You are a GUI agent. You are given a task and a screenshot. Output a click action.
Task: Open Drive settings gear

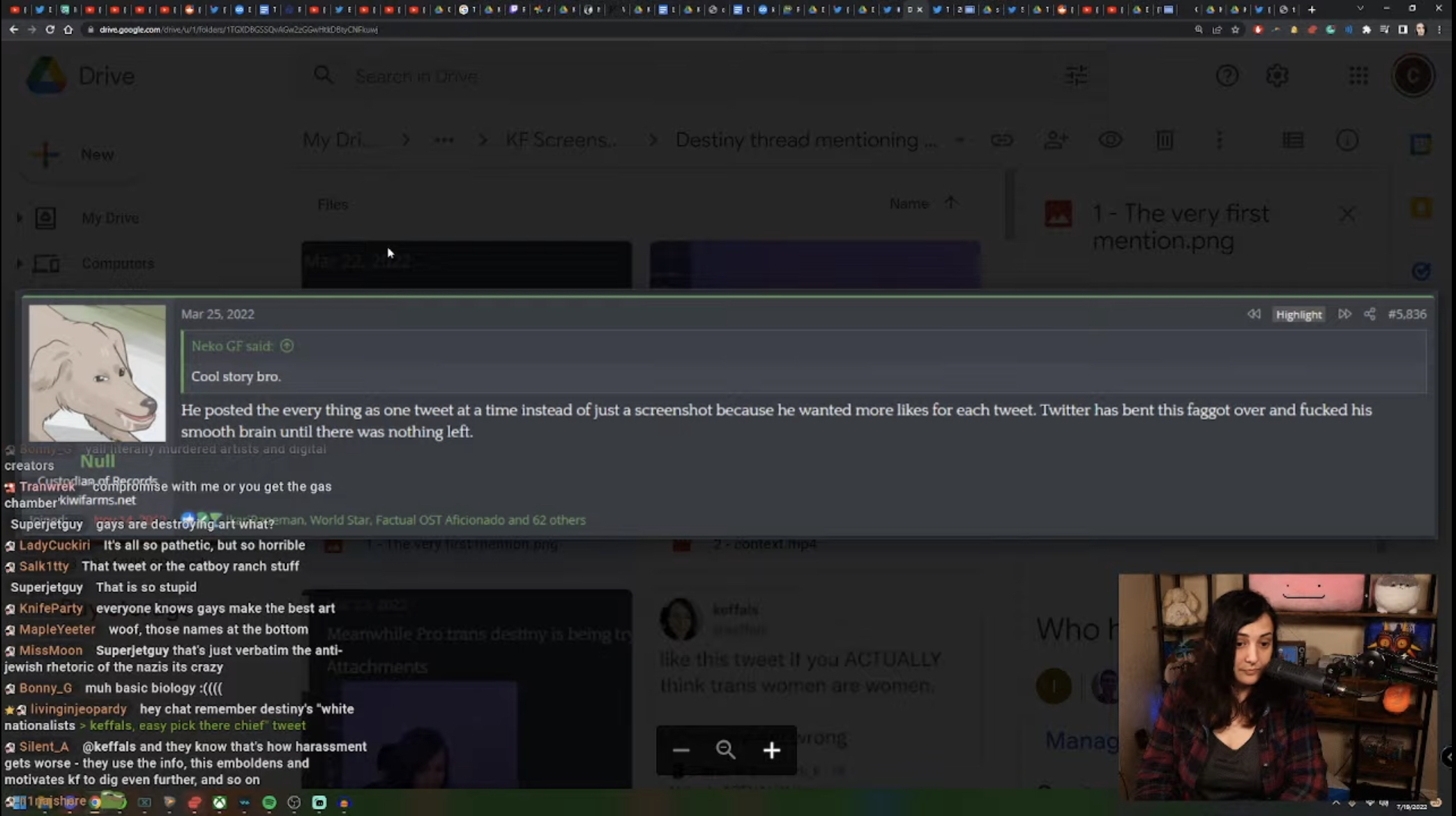tap(1277, 75)
